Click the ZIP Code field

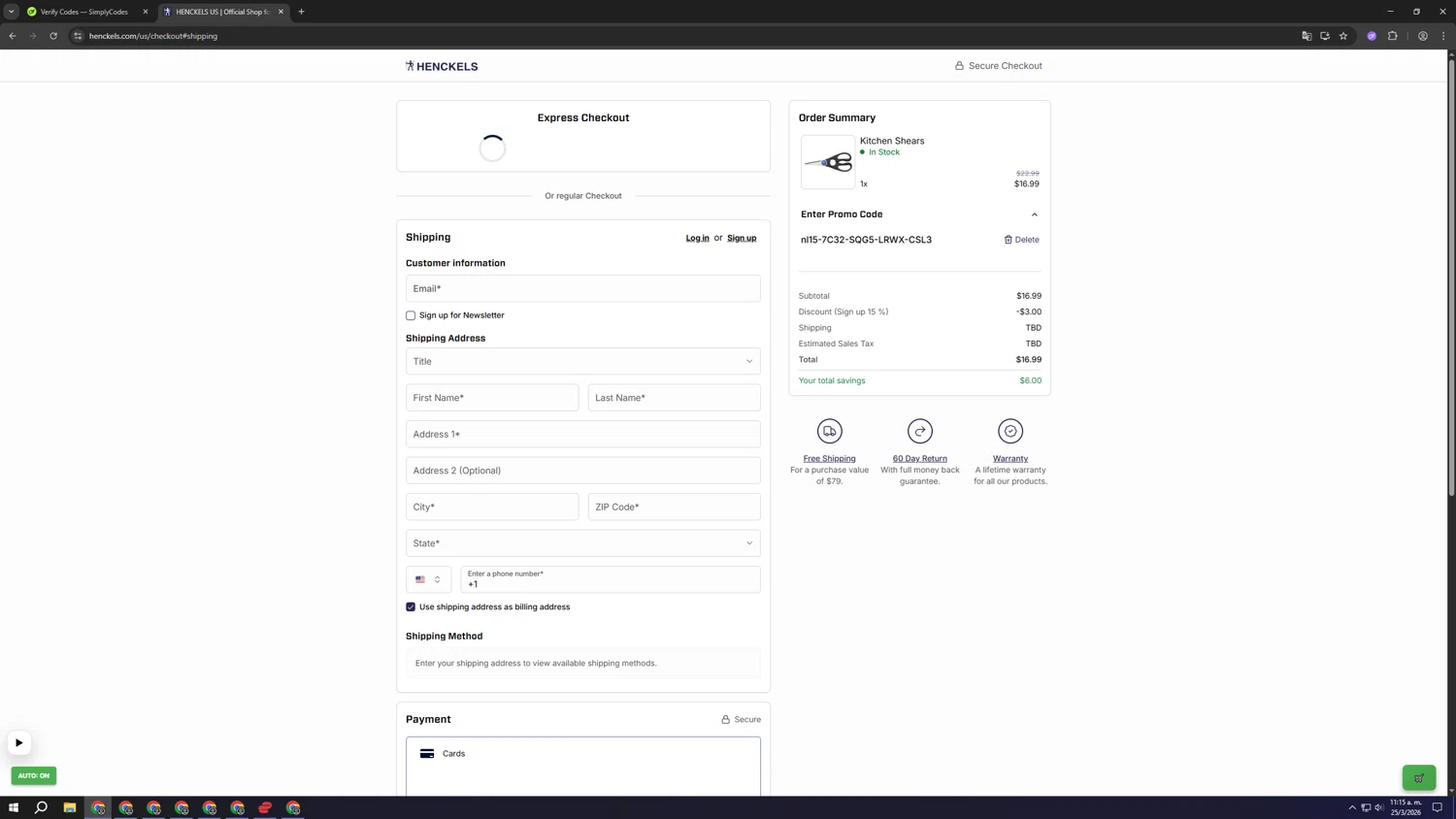coord(675,507)
